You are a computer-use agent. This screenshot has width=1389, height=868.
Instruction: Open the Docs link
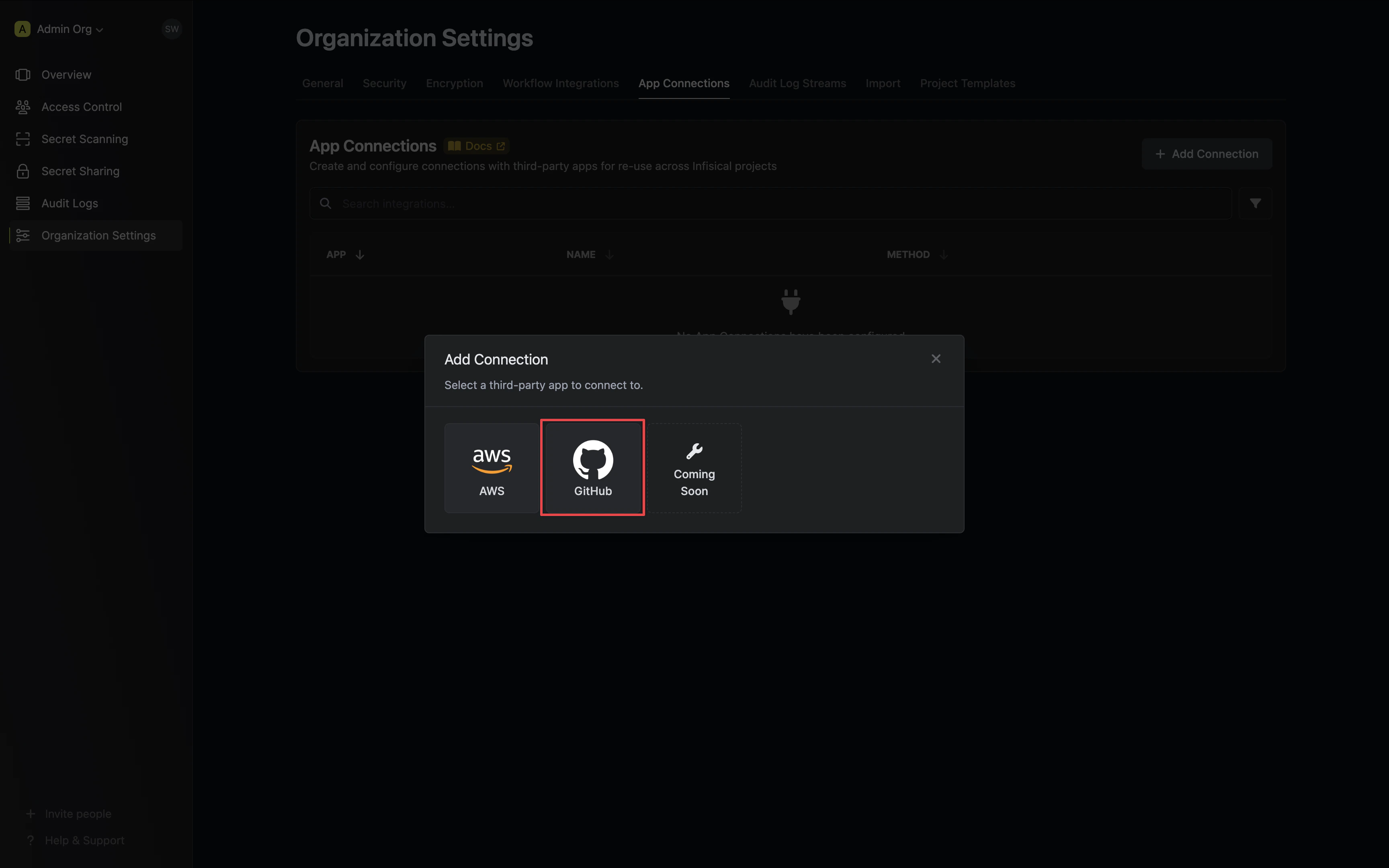476,146
